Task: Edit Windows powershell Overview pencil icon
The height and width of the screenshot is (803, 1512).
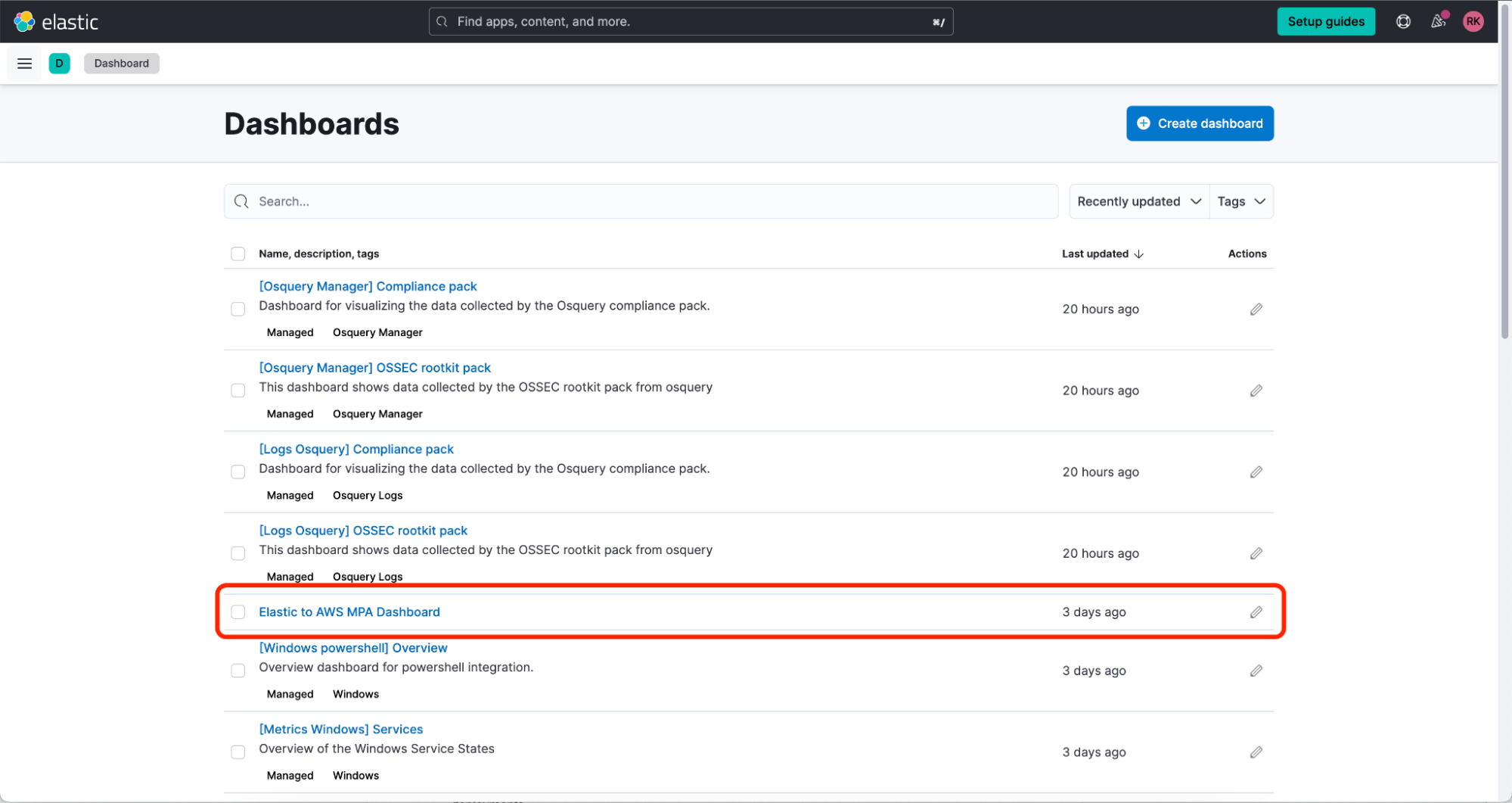Action: coord(1256,671)
